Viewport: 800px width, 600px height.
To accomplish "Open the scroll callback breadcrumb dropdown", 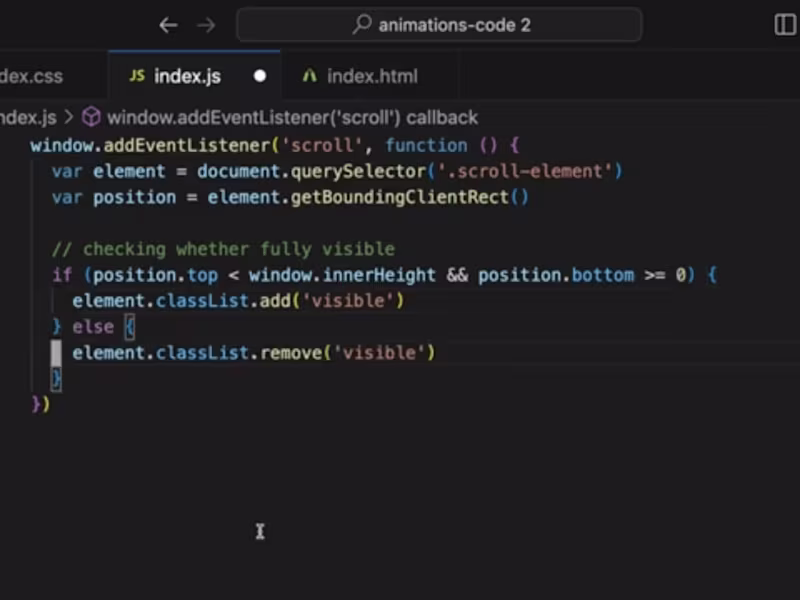I will pyautogui.click(x=292, y=118).
